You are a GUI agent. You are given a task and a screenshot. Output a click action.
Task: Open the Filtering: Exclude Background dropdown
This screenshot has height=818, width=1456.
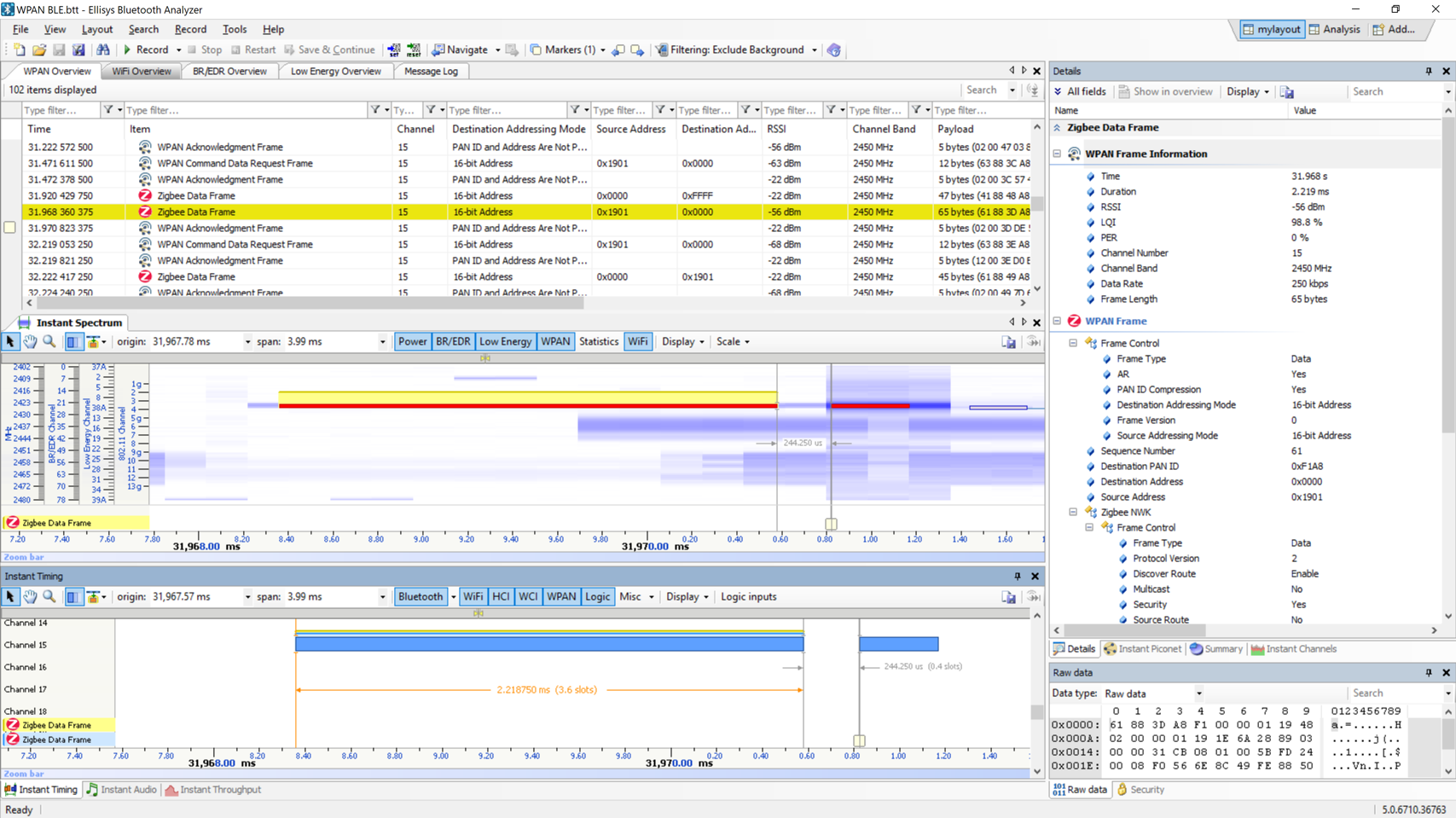pyautogui.click(x=814, y=50)
